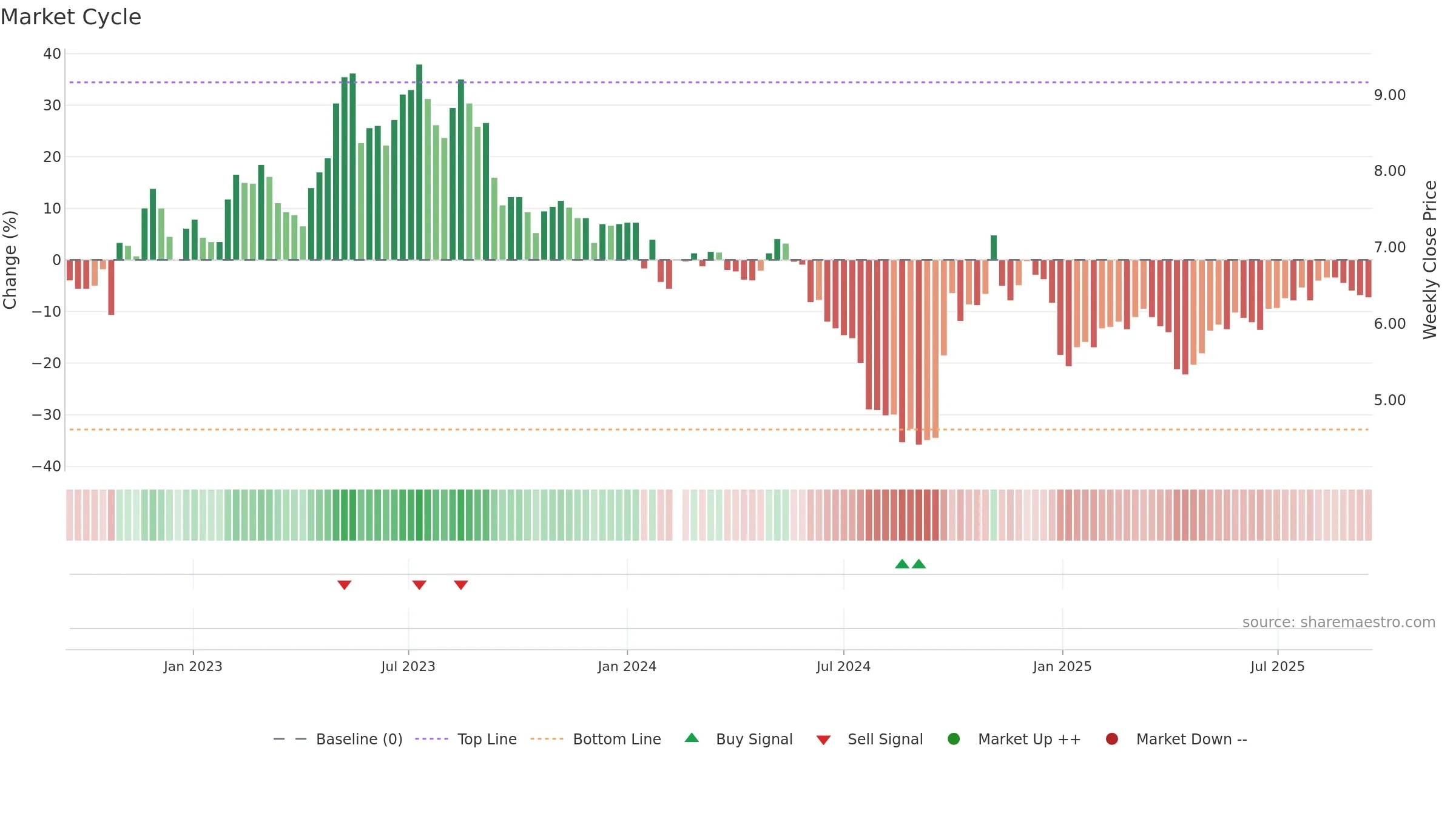Click the Change (%) axis title
Screen dimensions: 1456x819
tap(10, 260)
